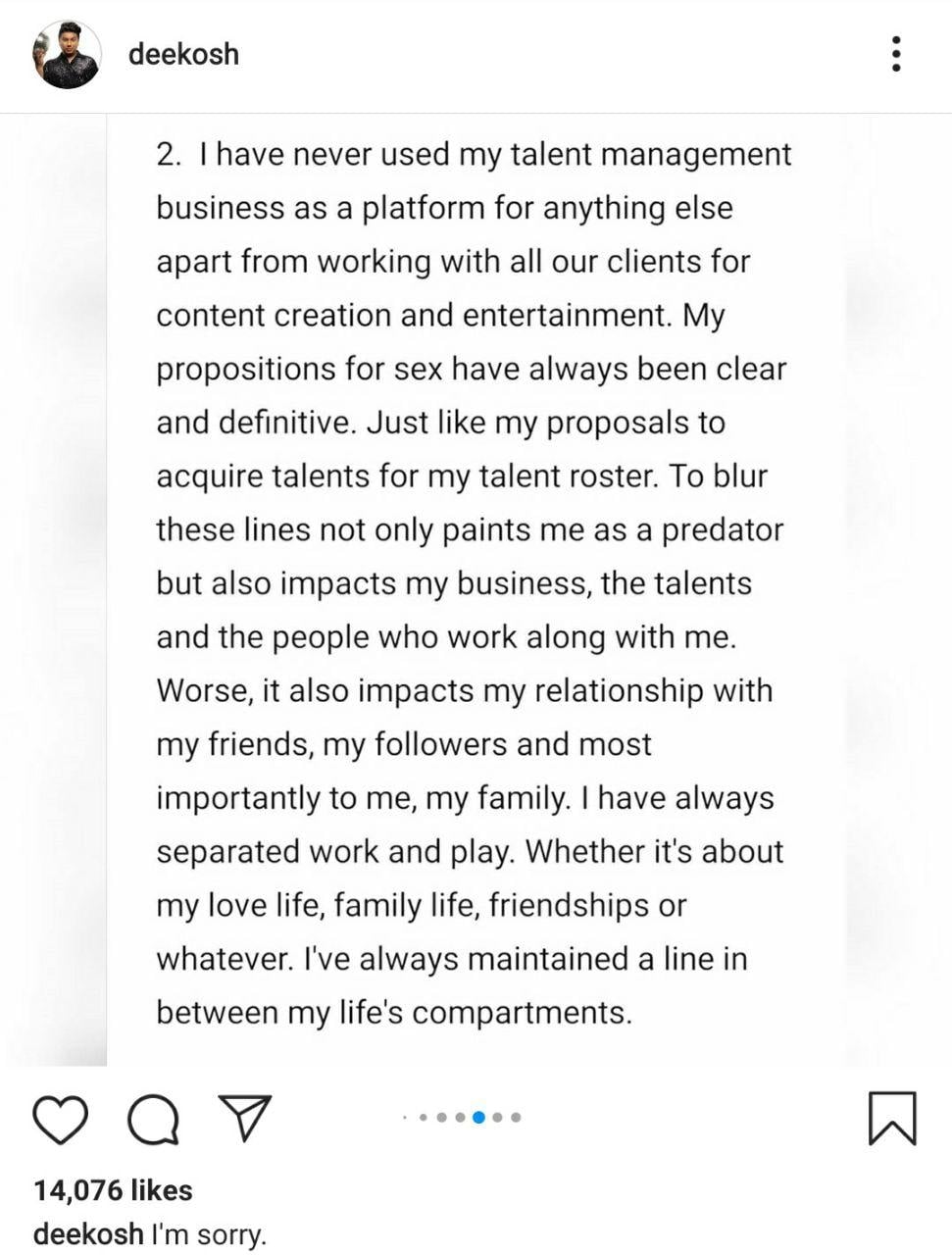Open the deekosh profile from header username
Viewport: 952px width, 1255px height.
[x=183, y=54]
